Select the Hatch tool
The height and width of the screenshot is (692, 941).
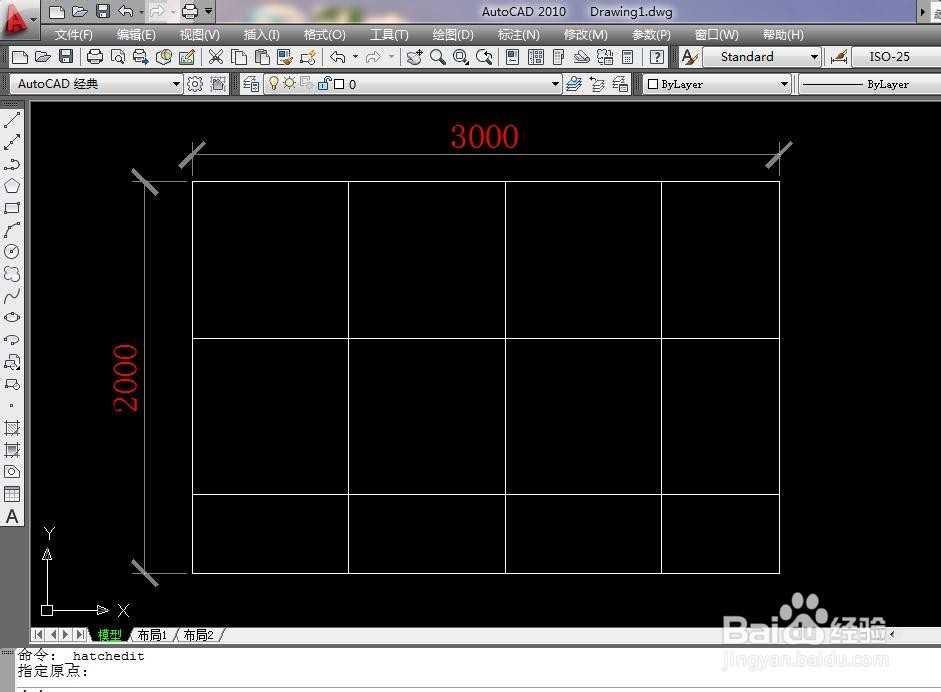pos(12,428)
